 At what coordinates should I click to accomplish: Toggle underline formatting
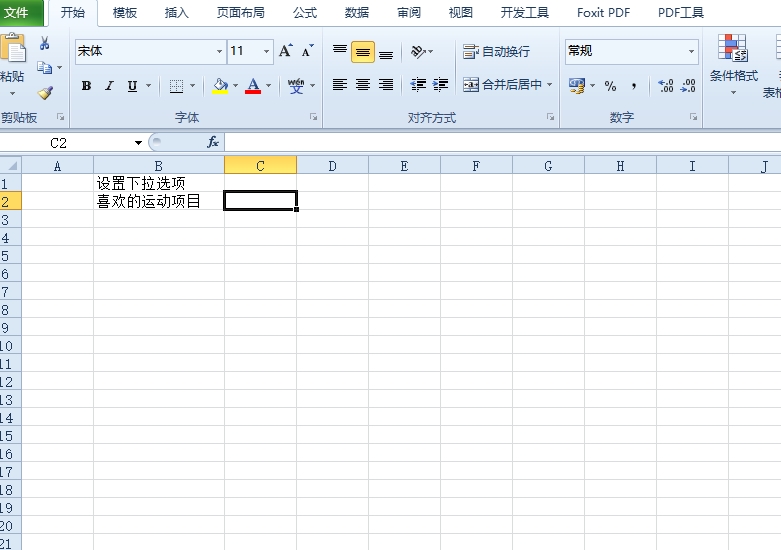point(132,86)
